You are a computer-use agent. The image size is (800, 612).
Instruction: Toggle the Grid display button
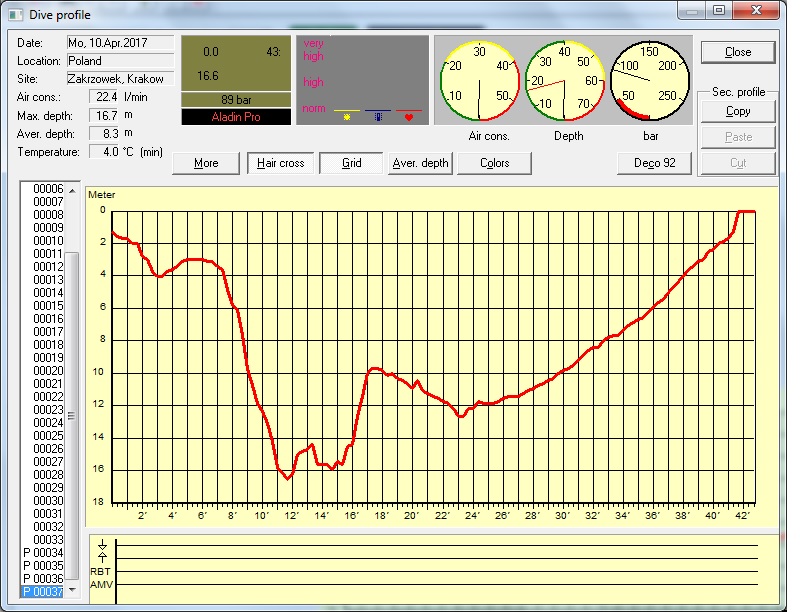[x=351, y=163]
